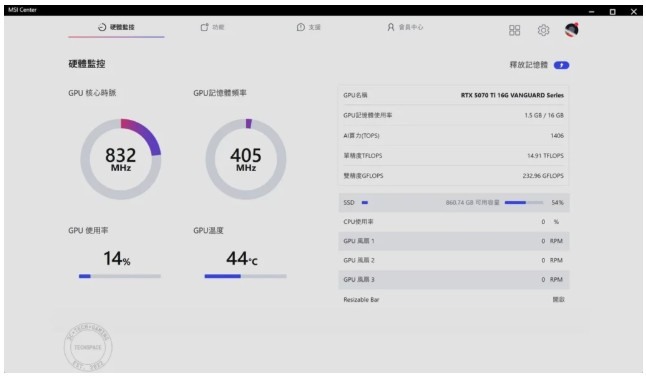Click the hardware monitoring gauge icon in tab
This screenshot has height=377, width=646.
click(x=102, y=27)
